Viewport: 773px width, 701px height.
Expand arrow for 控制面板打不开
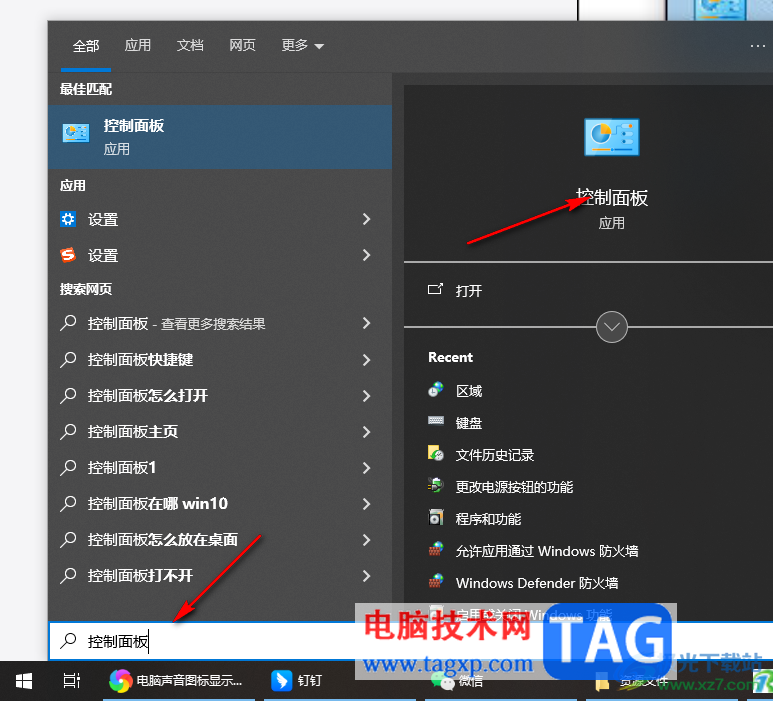366,576
